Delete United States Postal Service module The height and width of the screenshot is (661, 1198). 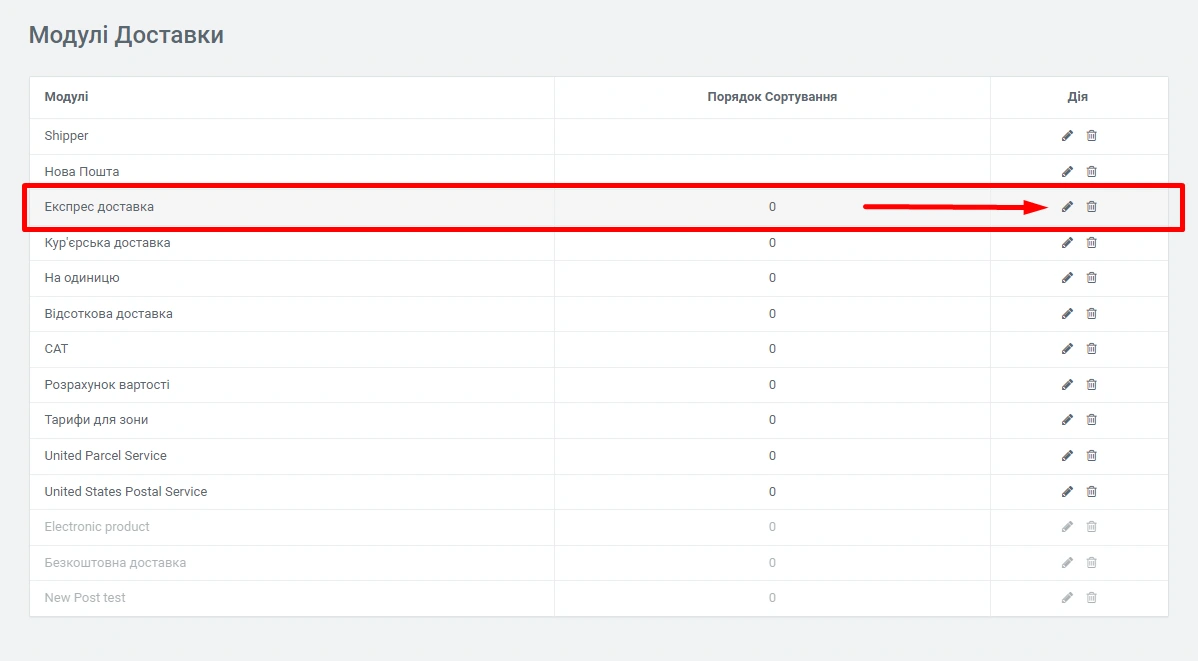1092,492
